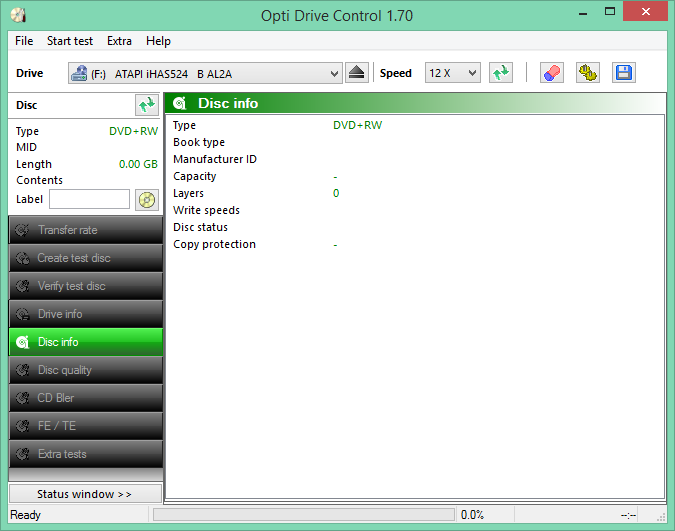
Task: Open the options via the yellow gears icon
Action: 588,73
